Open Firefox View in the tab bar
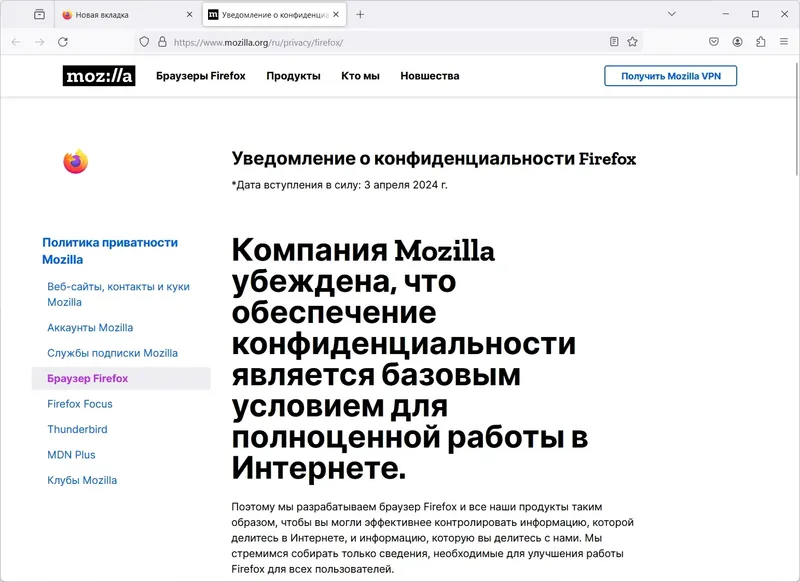The height and width of the screenshot is (582, 800). coord(39,14)
